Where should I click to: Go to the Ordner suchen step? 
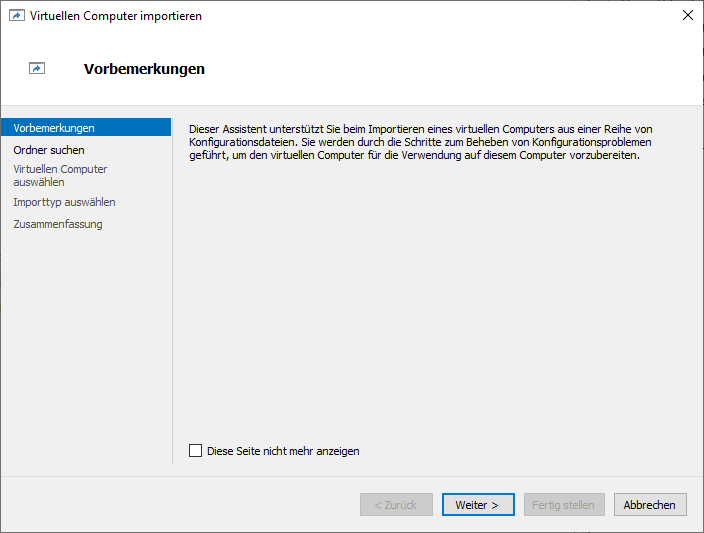[x=49, y=150]
